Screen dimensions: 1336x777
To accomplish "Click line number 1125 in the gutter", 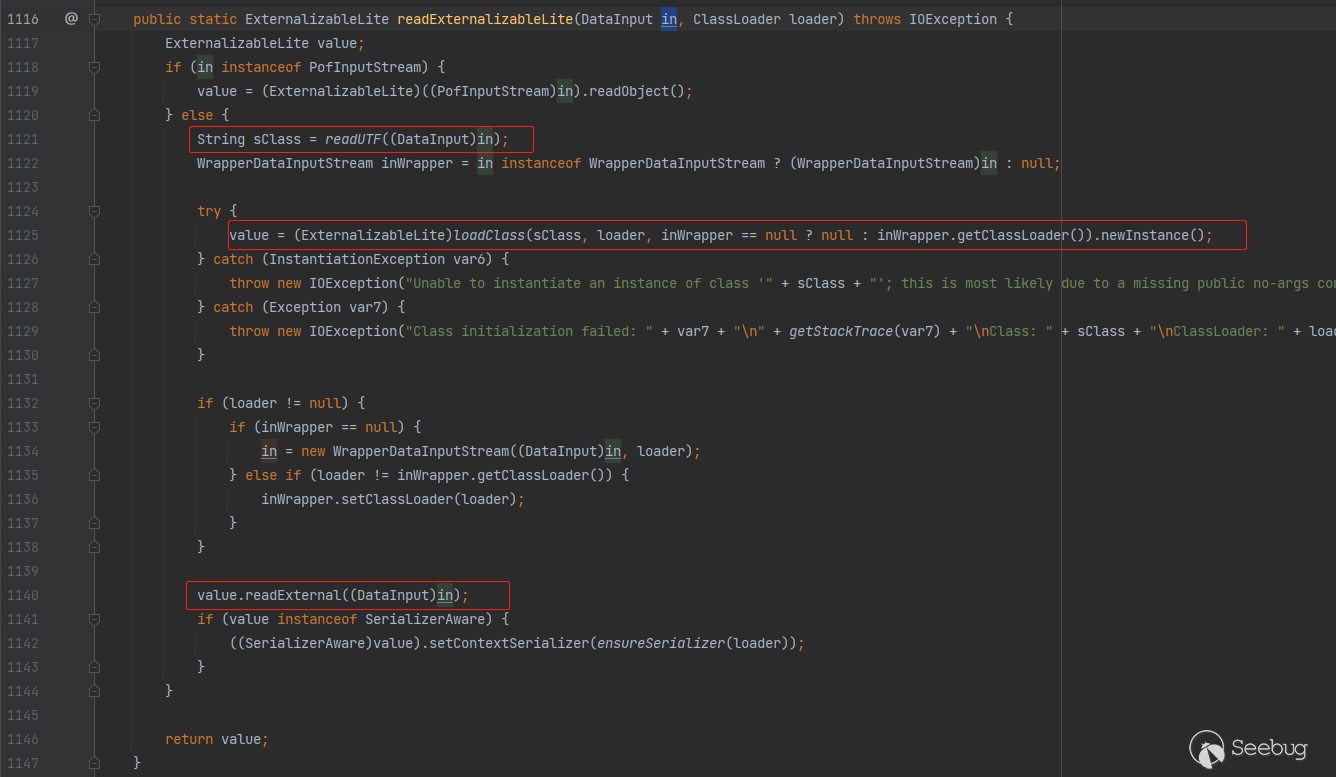I will click(x=22, y=235).
